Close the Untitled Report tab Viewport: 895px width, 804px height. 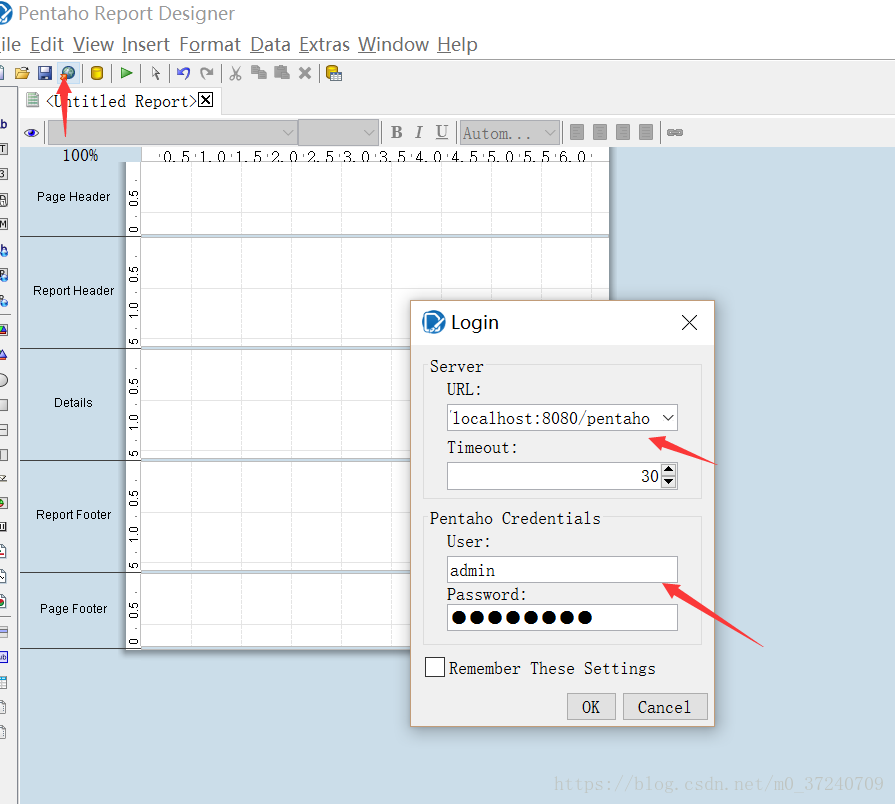(205, 100)
